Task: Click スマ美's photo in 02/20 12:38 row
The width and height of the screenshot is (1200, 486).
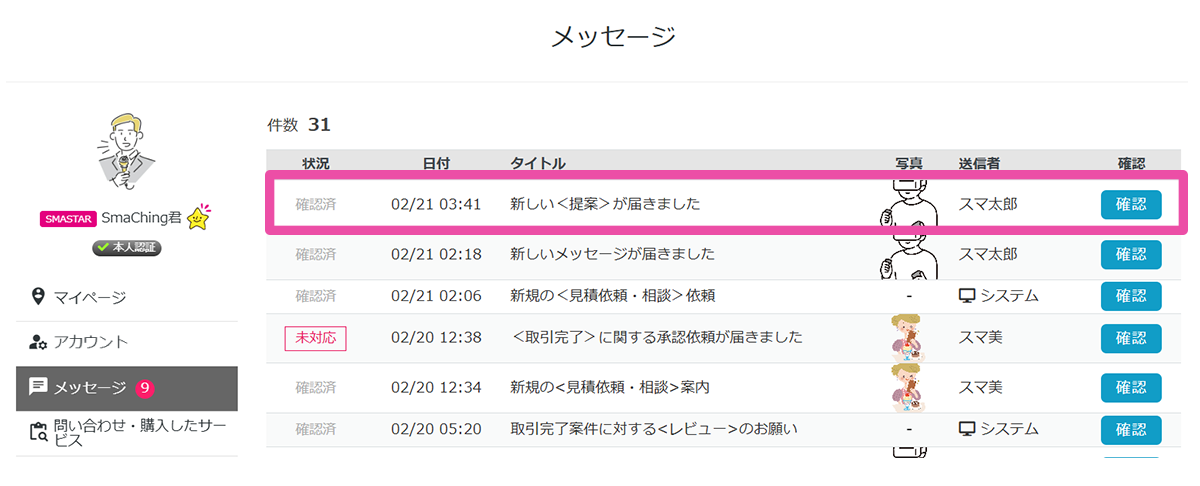Action: click(x=908, y=338)
